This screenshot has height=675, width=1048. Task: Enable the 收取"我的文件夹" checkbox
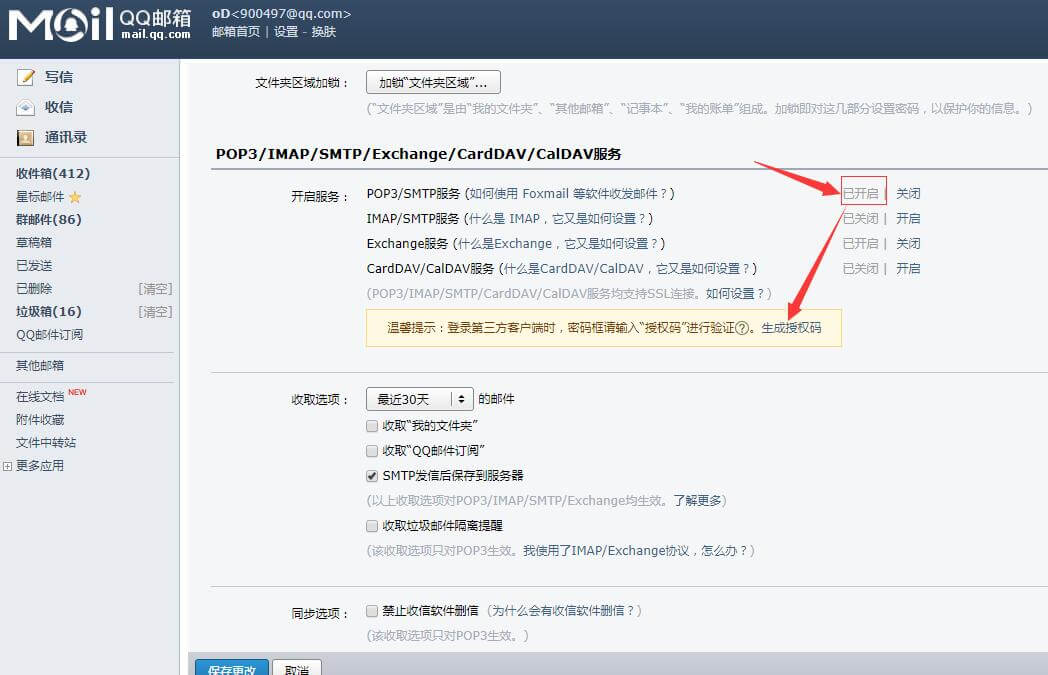click(x=373, y=426)
